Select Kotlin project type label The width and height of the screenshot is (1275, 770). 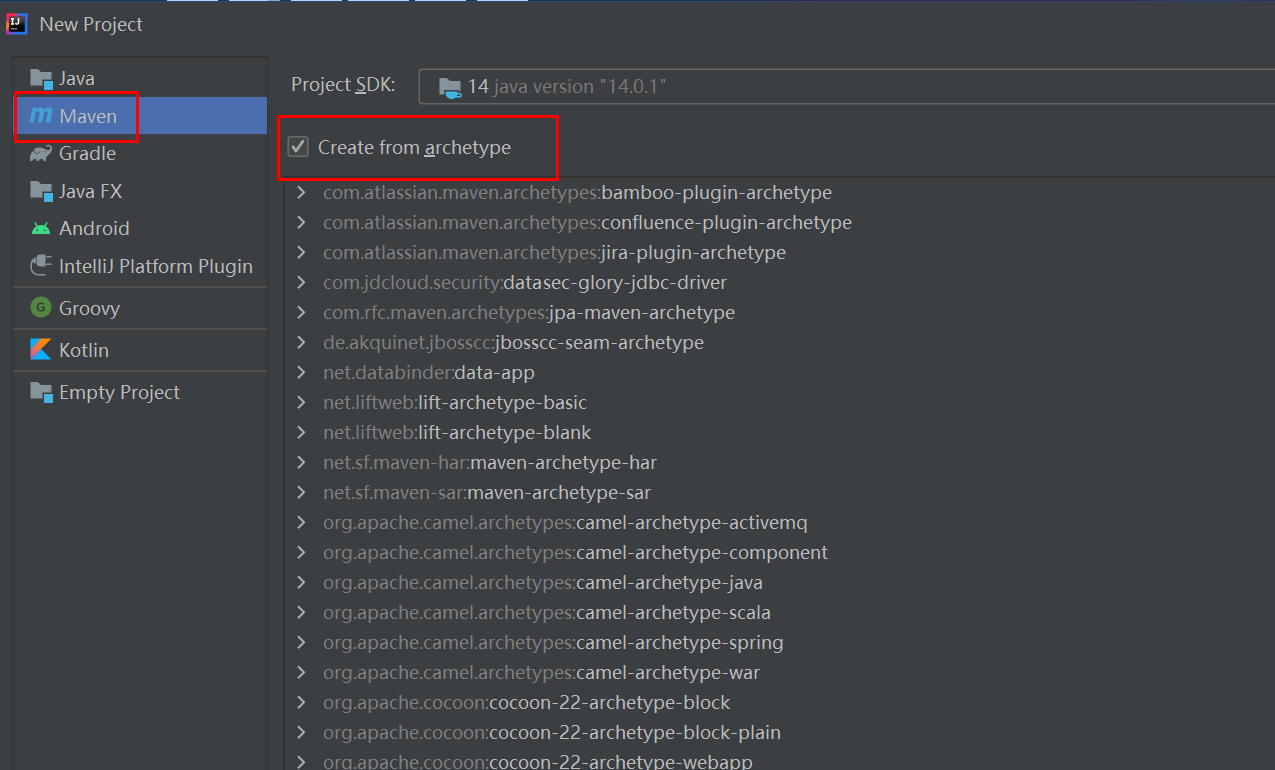[x=84, y=350]
